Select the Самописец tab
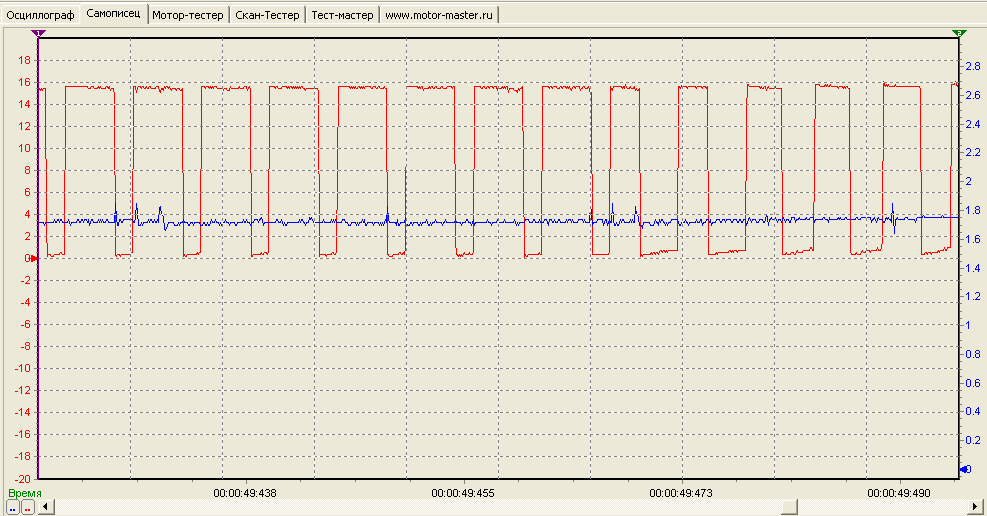Viewport: 987px width, 516px height. coord(113,14)
